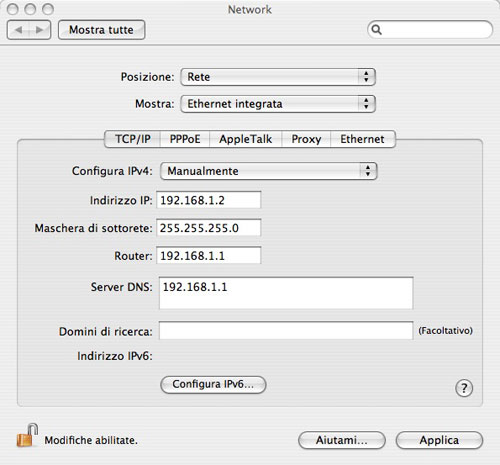Open the round question mark help button

tap(464, 388)
